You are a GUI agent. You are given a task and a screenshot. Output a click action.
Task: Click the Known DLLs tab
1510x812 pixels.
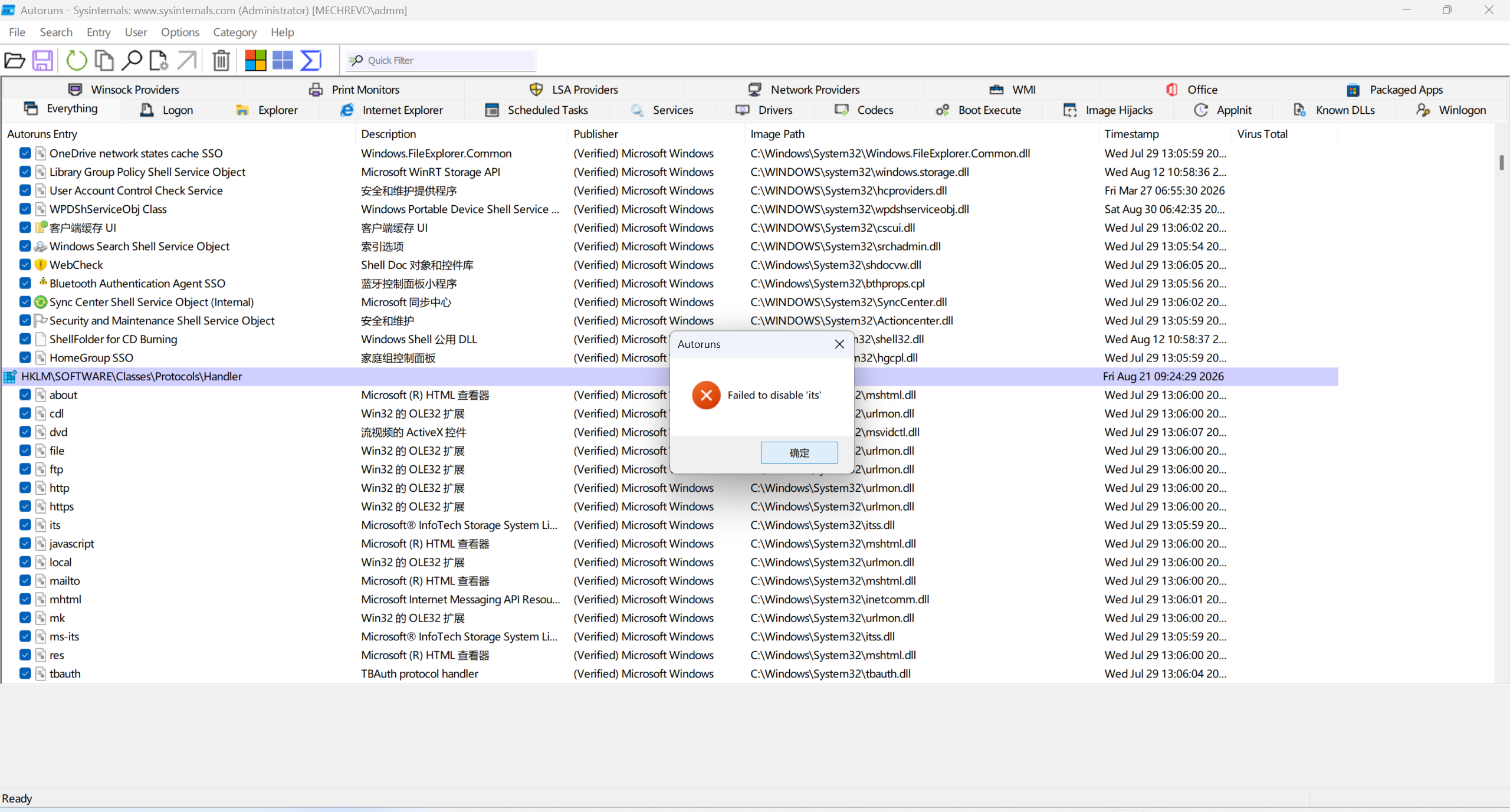tap(1334, 110)
